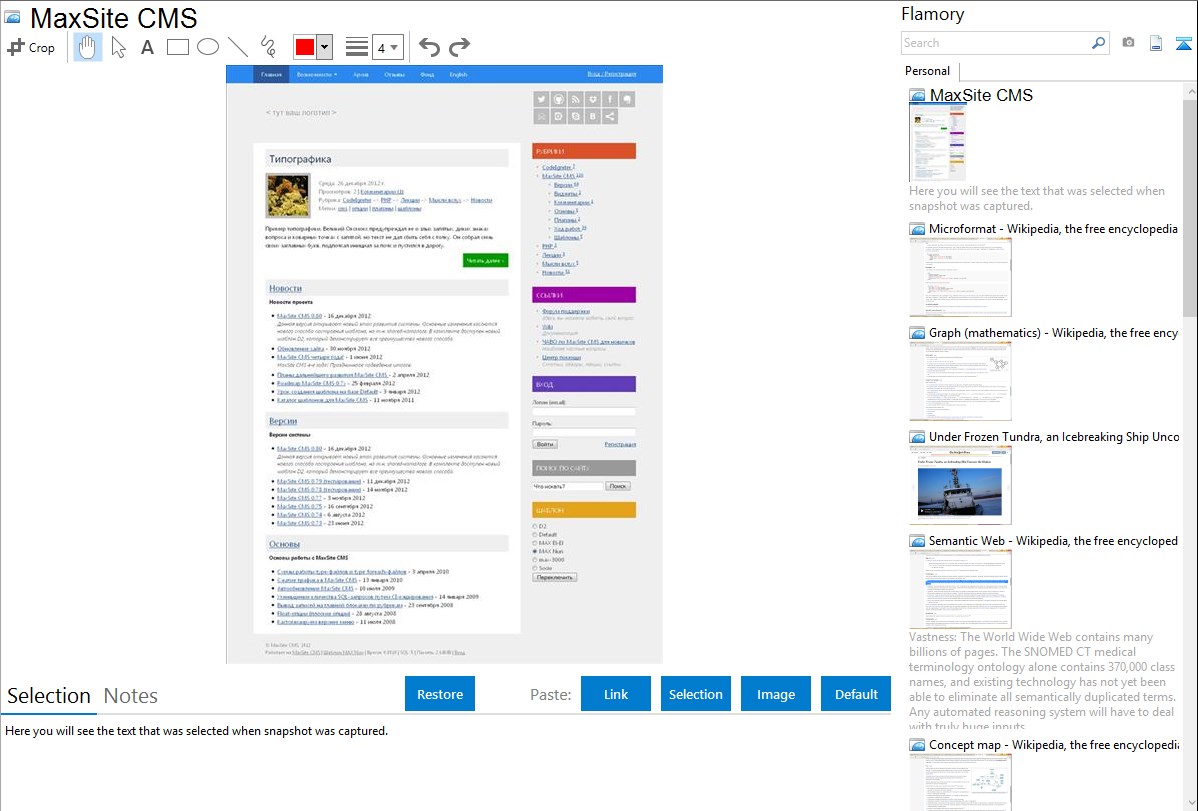
Task: Click the red color swatch
Action: tap(305, 47)
